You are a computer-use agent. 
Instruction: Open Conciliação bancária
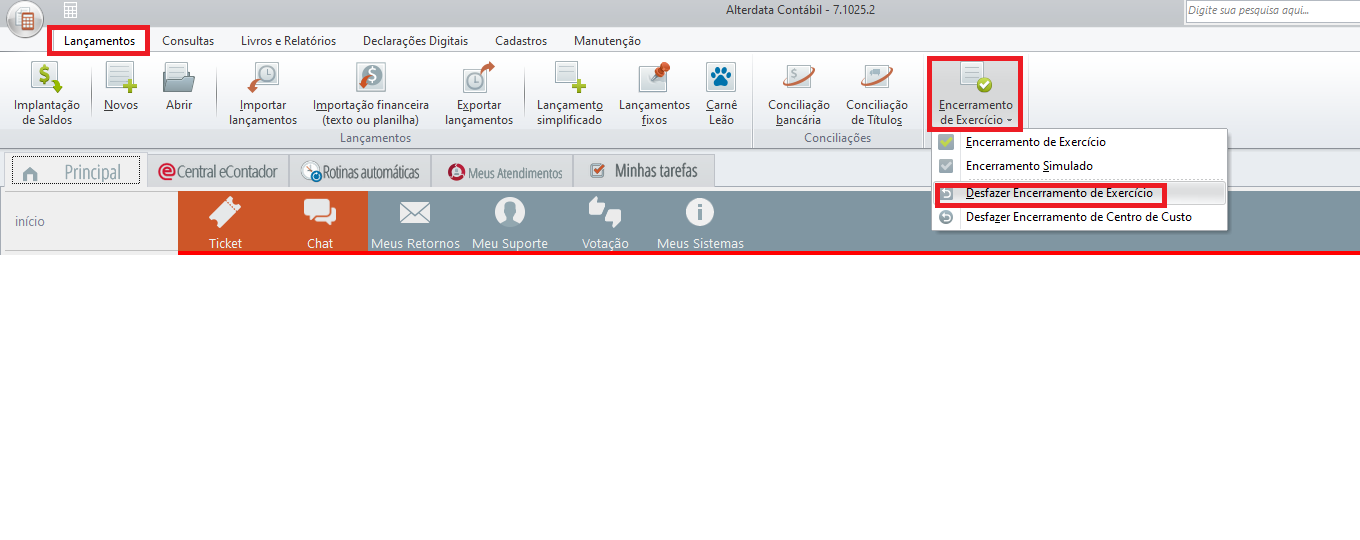pyautogui.click(x=799, y=94)
